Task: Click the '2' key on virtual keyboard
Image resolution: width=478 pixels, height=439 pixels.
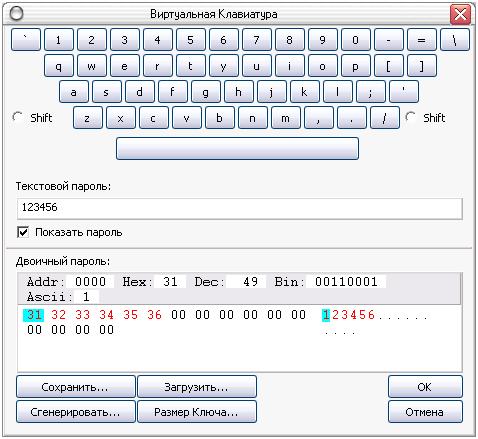Action: (x=92, y=40)
